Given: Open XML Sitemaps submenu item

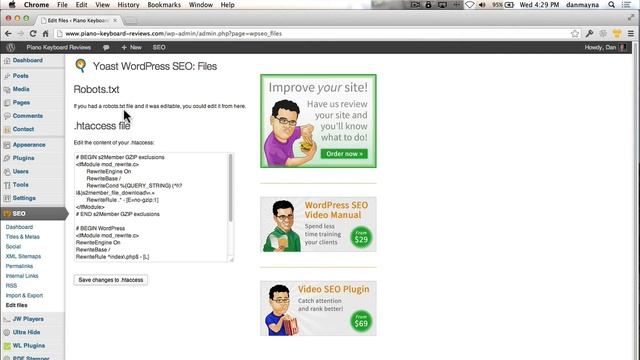Looking at the screenshot, I should (x=23, y=256).
